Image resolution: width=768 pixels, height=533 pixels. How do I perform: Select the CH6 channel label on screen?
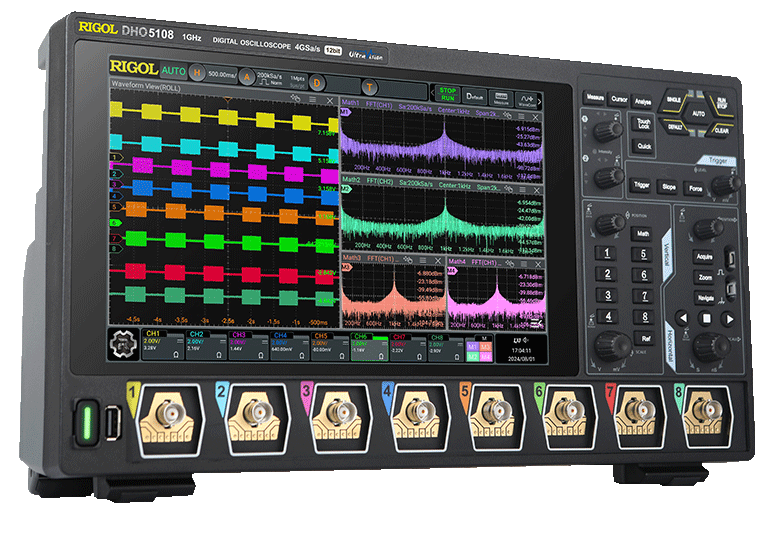[361, 336]
